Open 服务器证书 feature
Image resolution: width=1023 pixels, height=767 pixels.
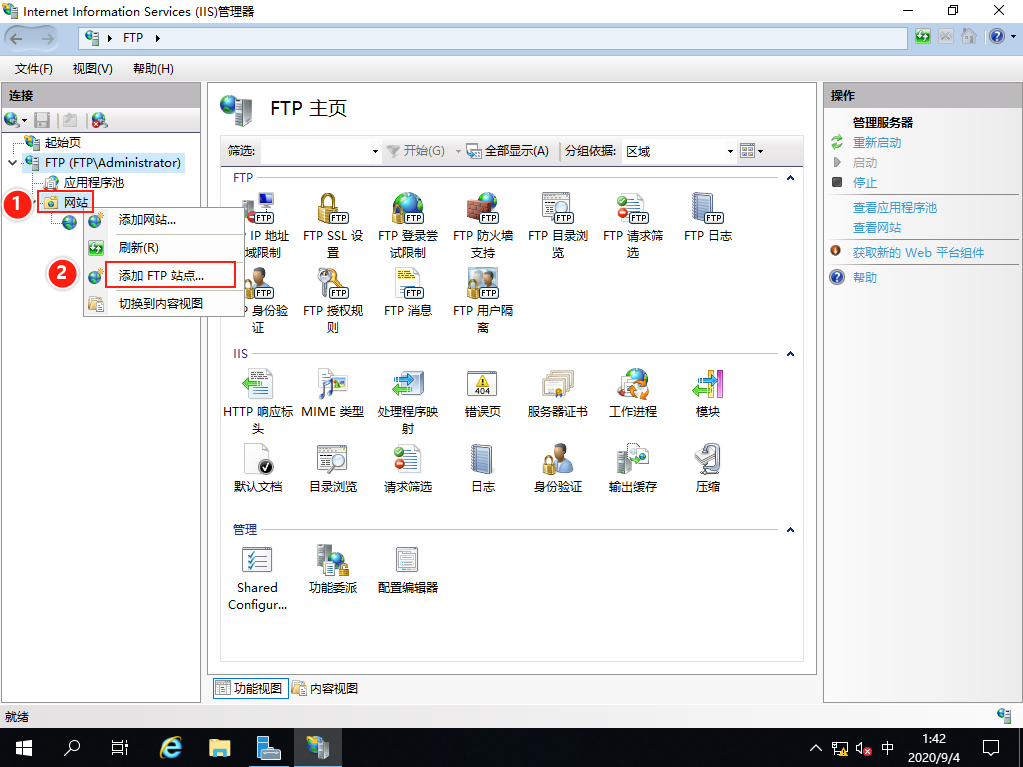558,393
